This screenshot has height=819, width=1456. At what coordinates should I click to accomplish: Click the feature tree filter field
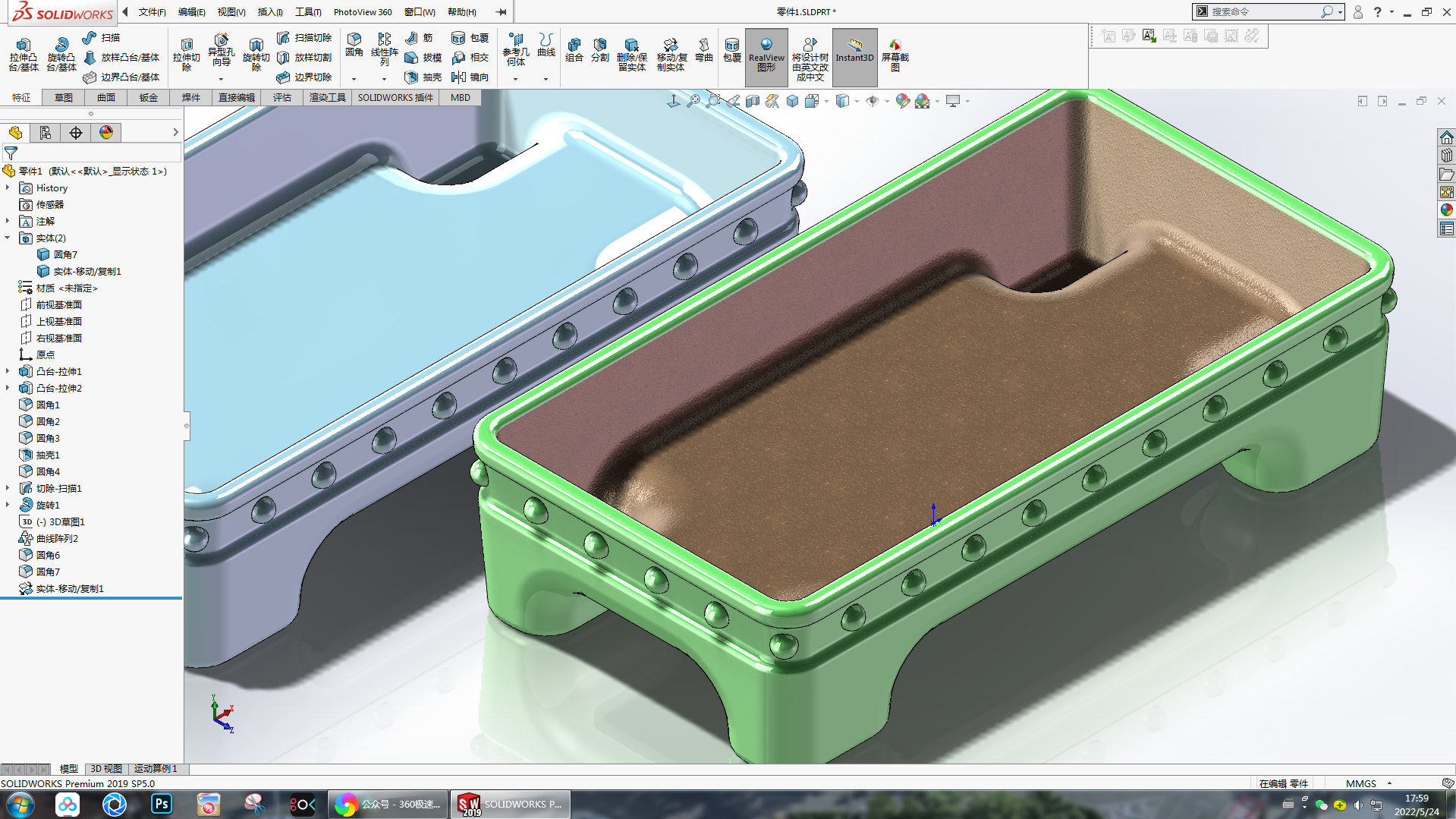point(91,153)
